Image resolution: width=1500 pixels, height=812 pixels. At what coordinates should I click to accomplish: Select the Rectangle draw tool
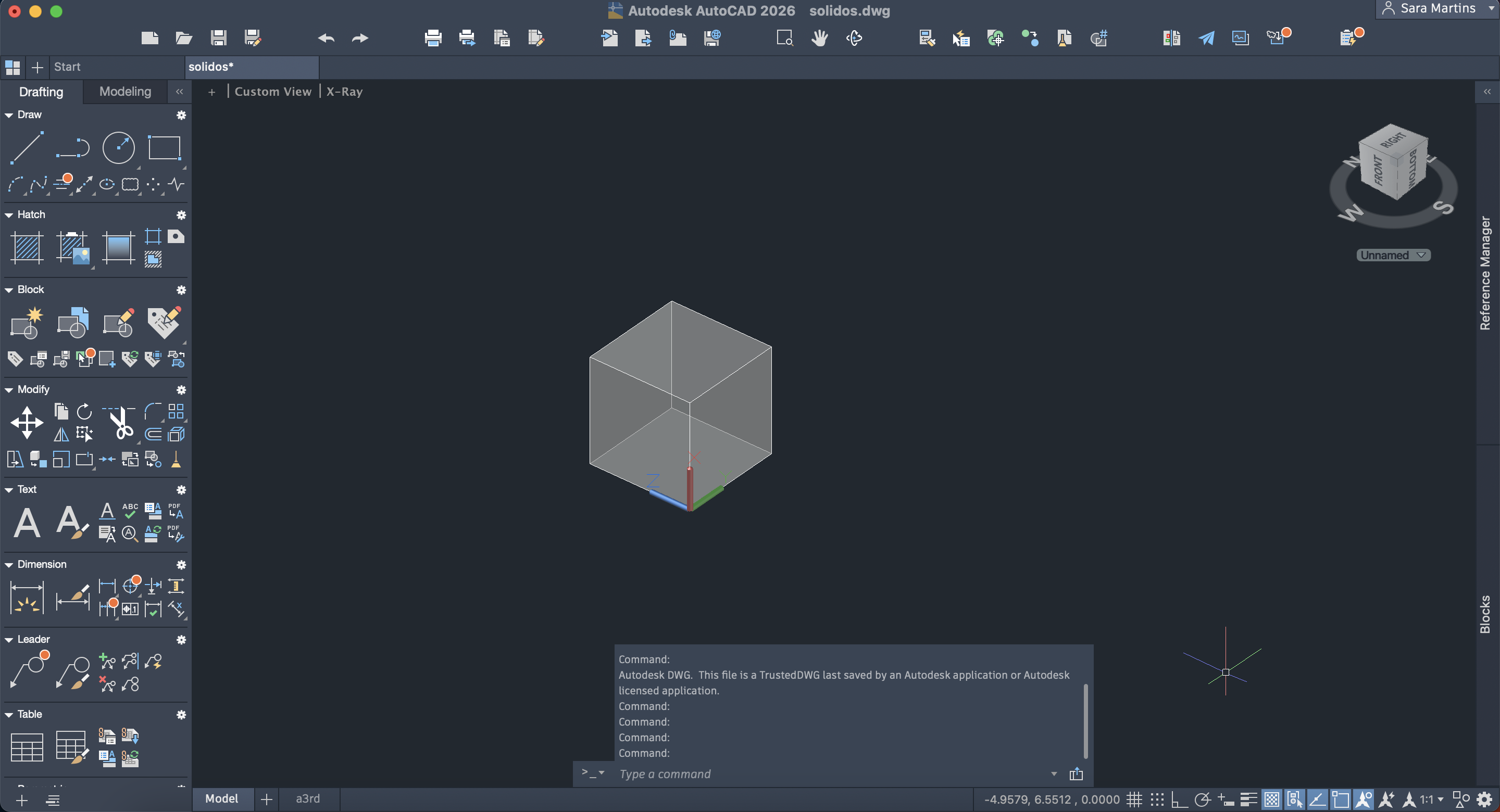click(x=164, y=147)
